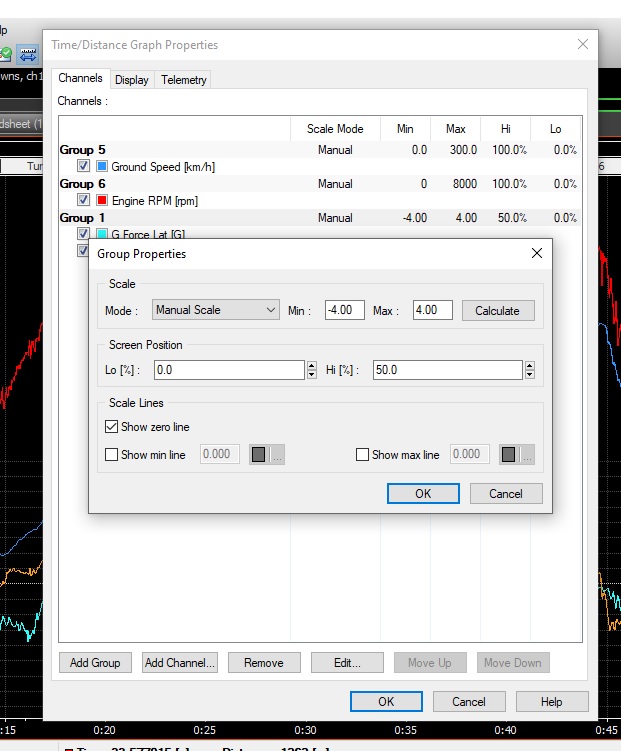Click the min line value field
This screenshot has width=621, height=751.
point(220,454)
